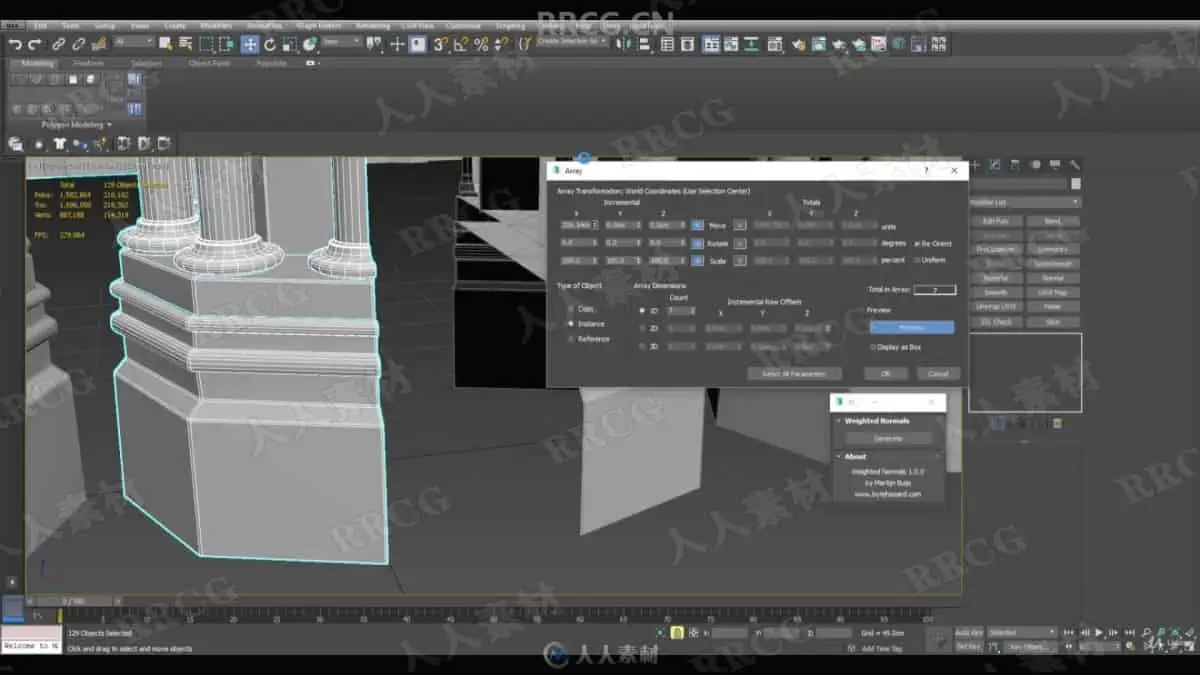The image size is (1200, 675).
Task: Select the Select and Move tool
Action: coord(250,44)
